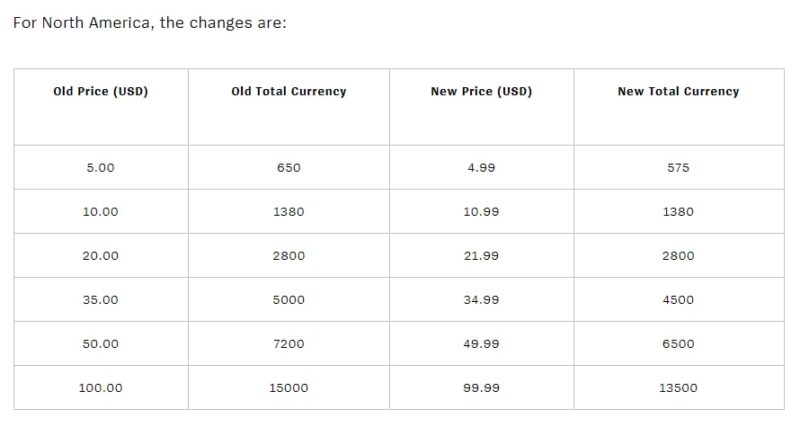Screen dimensions: 800x427
Task: Select the 20.00 old price cell
Action: pos(101,256)
